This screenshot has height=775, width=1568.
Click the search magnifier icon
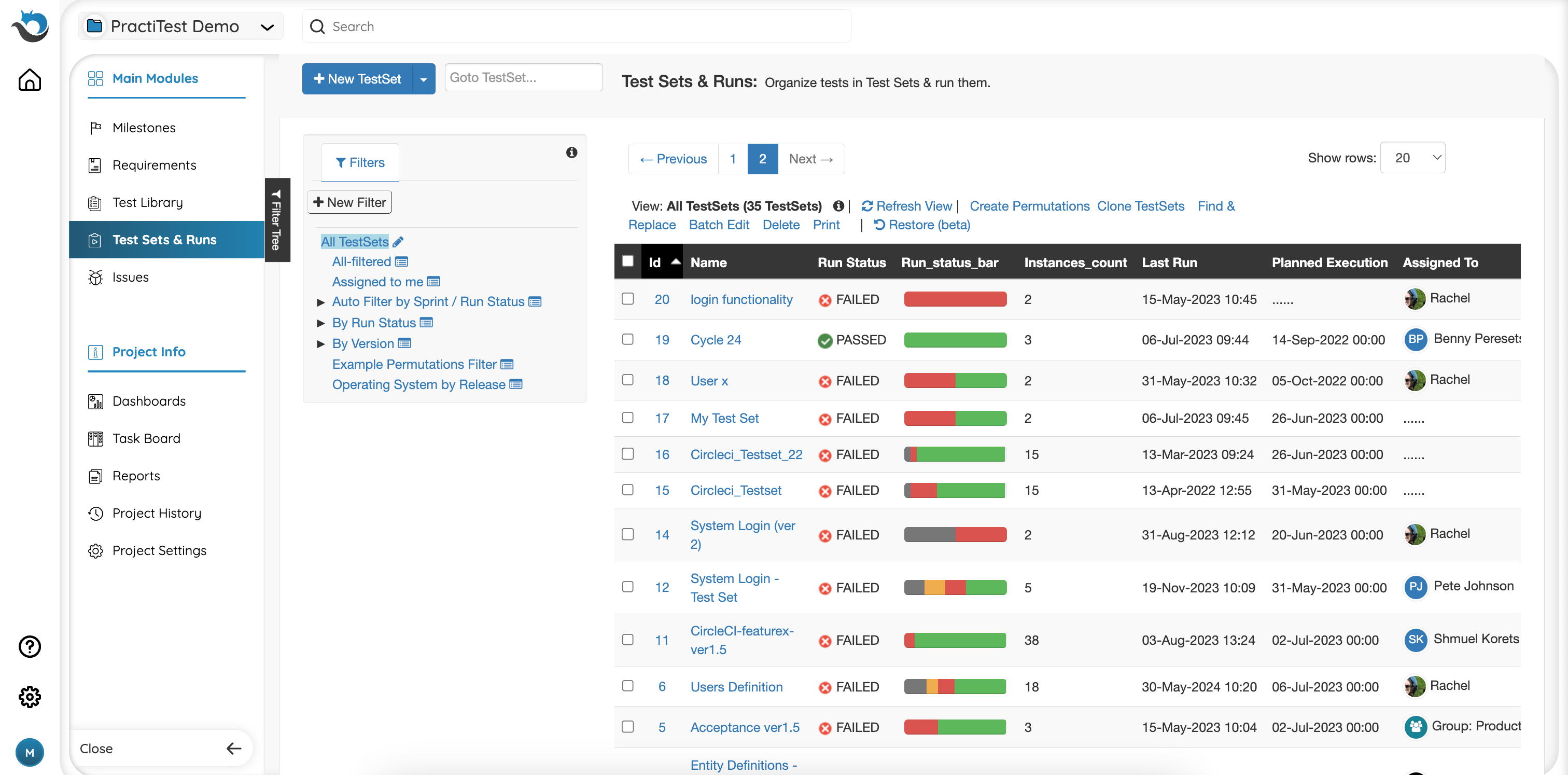(x=317, y=27)
